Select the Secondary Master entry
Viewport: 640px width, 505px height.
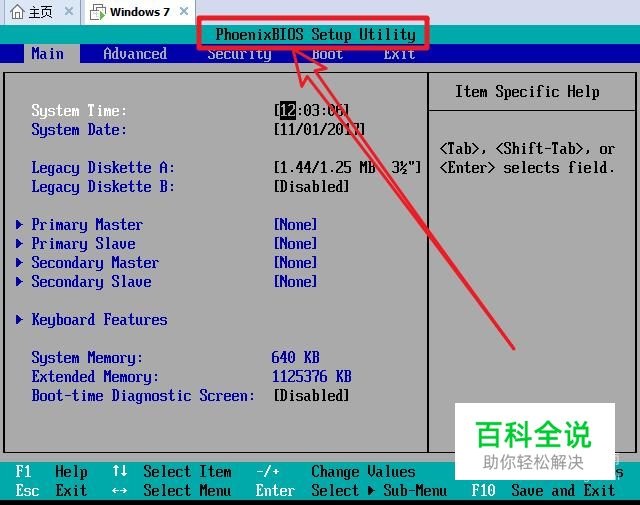(x=95, y=263)
